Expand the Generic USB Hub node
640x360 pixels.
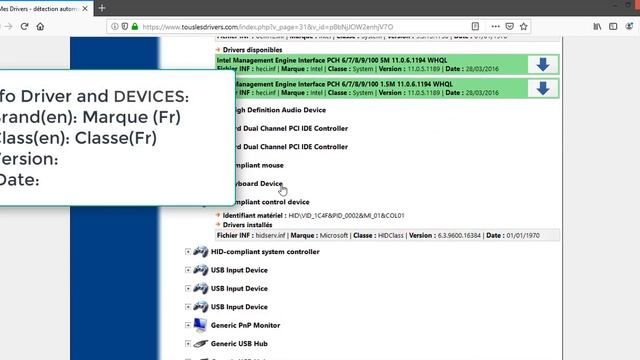pos(188,344)
